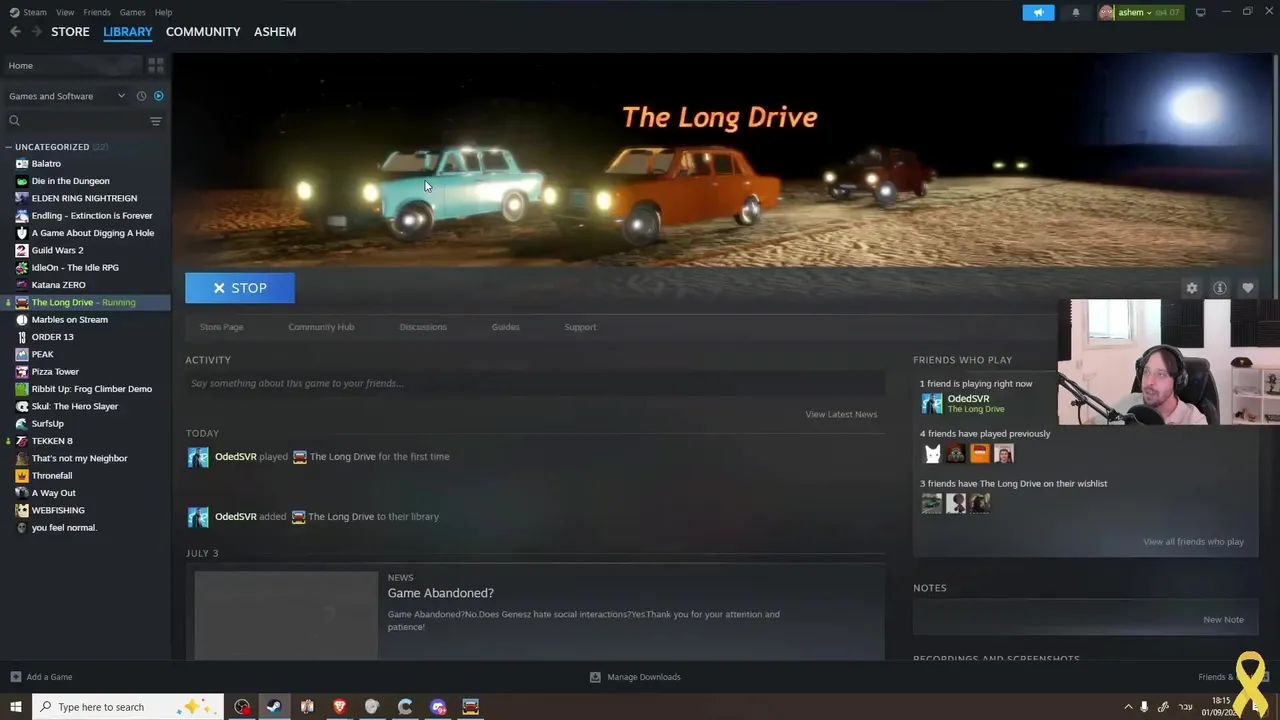
Task: Open the Discussions link
Action: pos(423,327)
